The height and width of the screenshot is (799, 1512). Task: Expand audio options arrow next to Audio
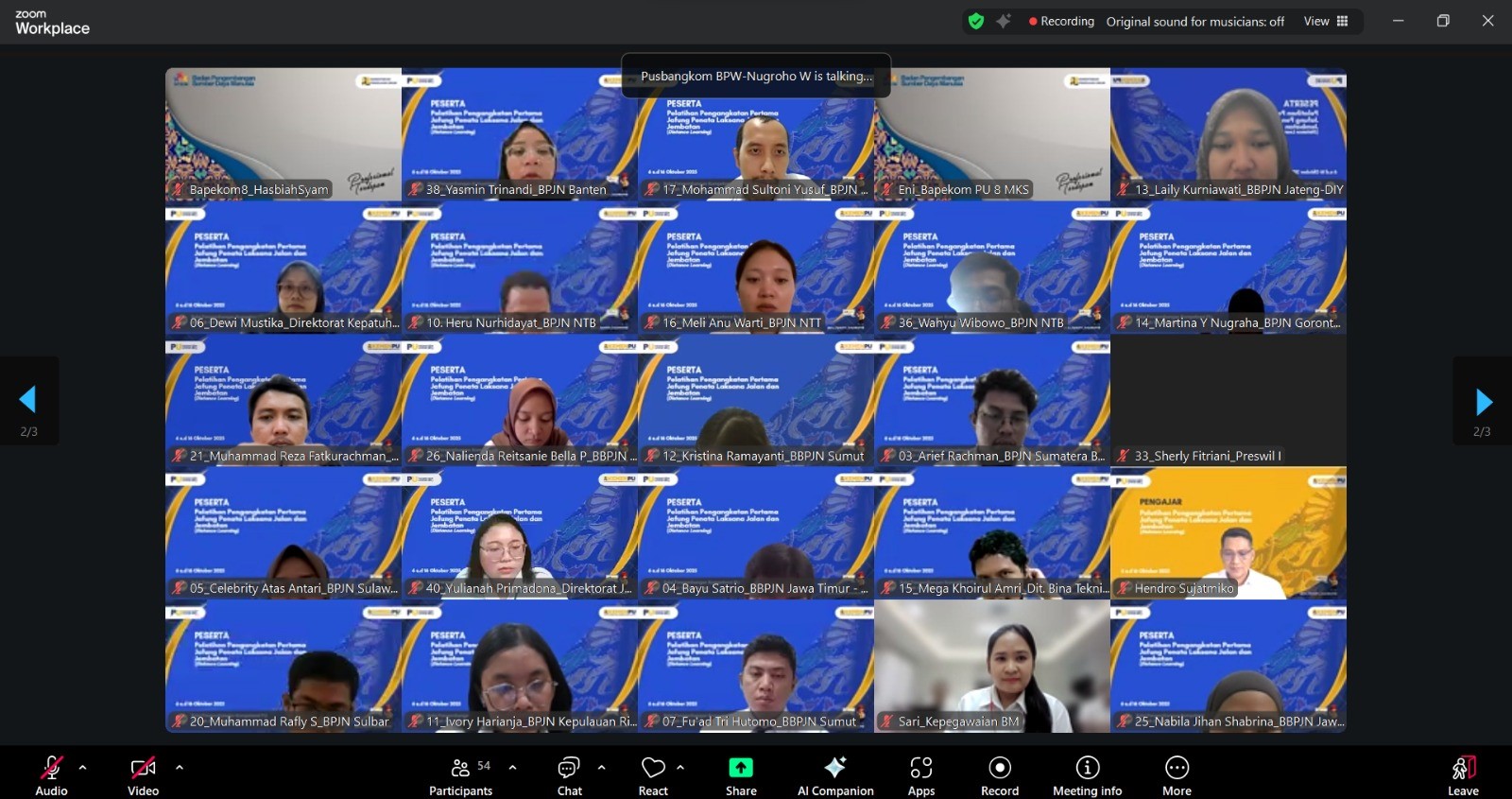[x=83, y=767]
